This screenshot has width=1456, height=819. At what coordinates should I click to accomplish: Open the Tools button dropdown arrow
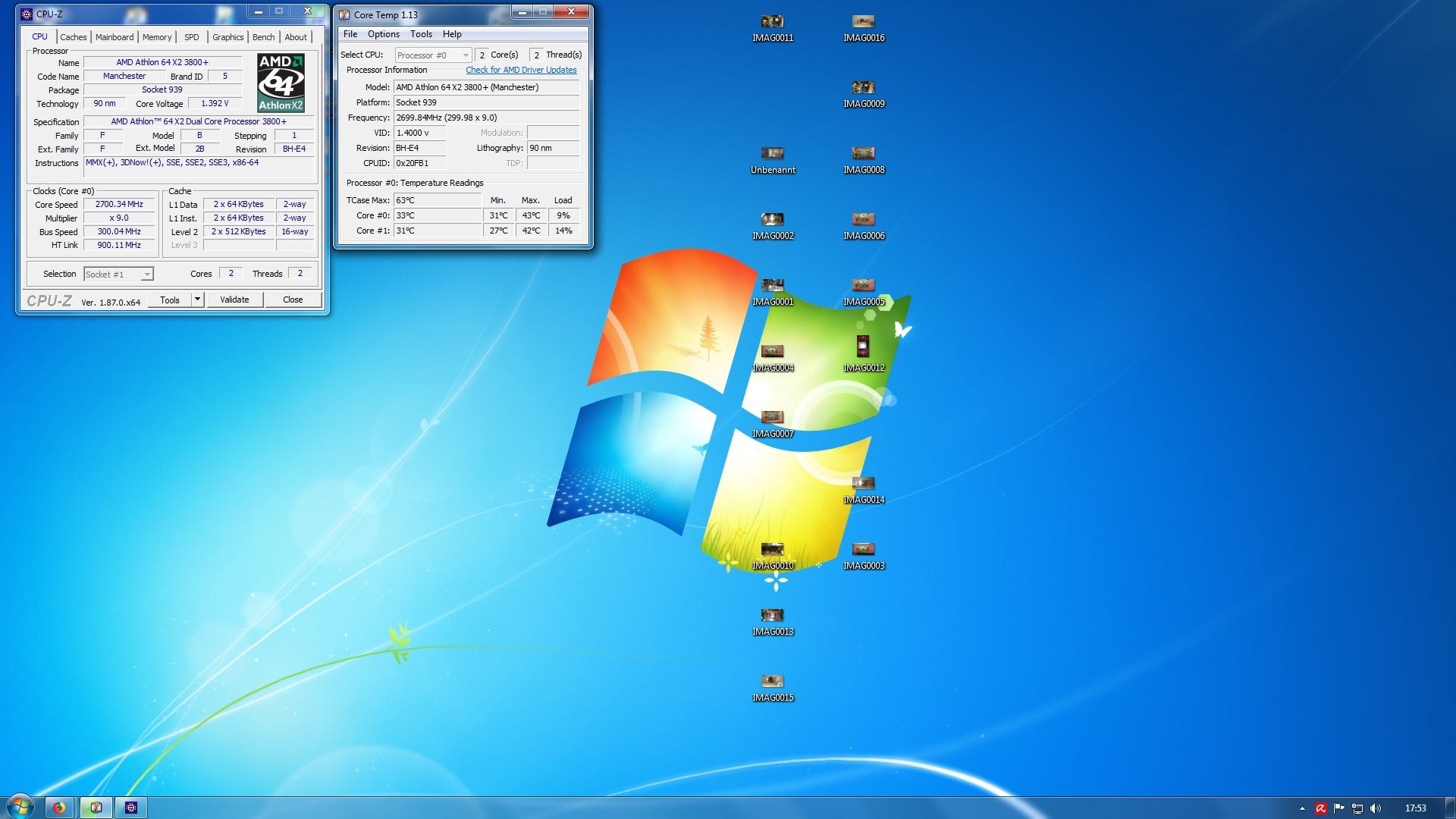click(197, 300)
